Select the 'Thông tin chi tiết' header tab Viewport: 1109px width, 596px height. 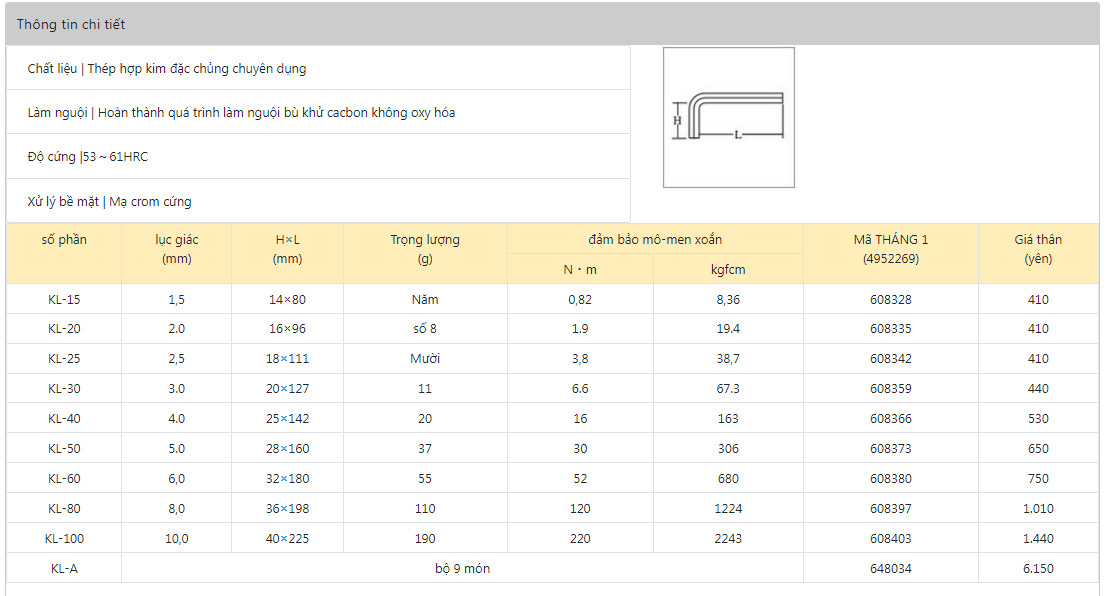click(71, 25)
